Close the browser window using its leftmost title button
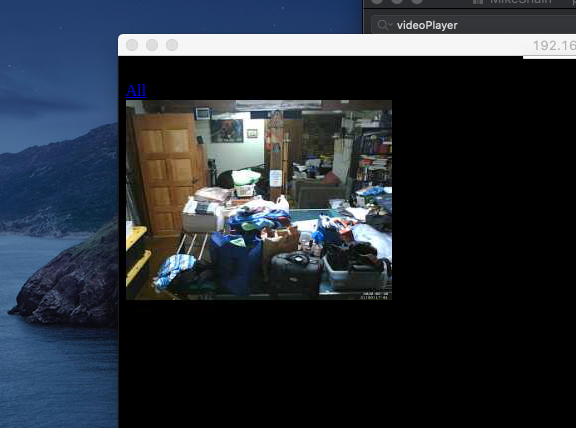The height and width of the screenshot is (428, 576). (132, 45)
